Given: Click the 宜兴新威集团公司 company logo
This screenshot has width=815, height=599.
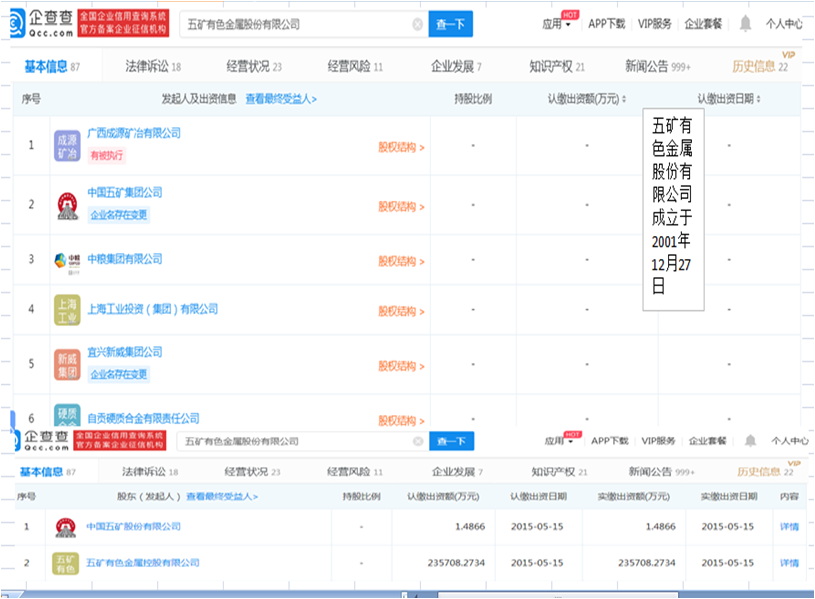Looking at the screenshot, I should [67, 364].
